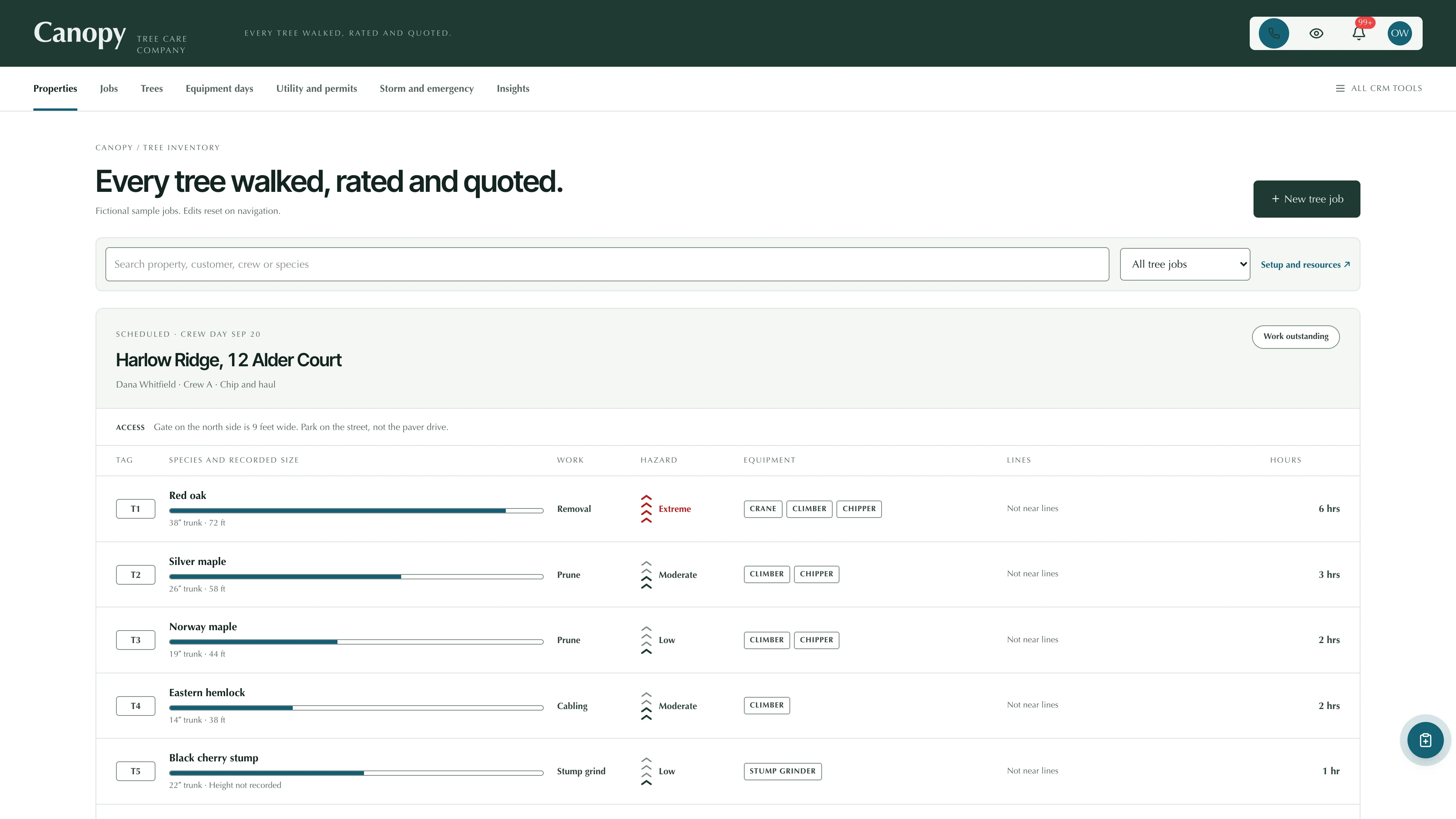Open the notifications bell
1456x819 pixels.
pos(1359,33)
